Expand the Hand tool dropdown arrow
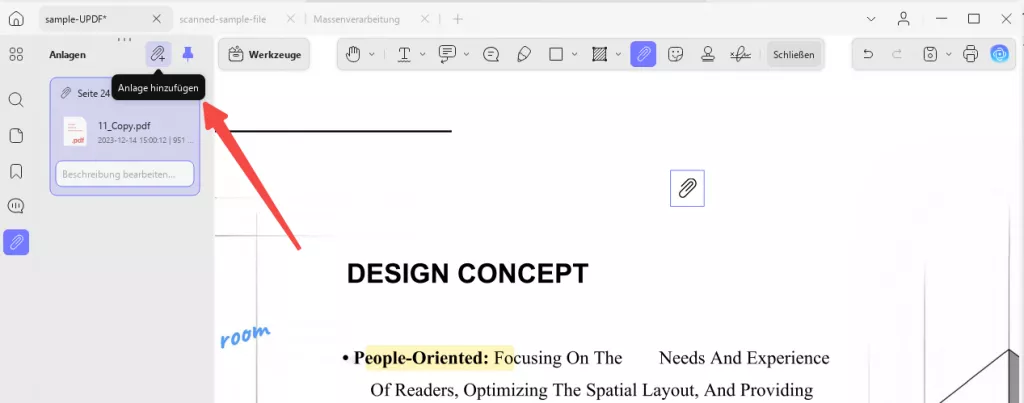This screenshot has width=1024, height=403. [x=372, y=54]
